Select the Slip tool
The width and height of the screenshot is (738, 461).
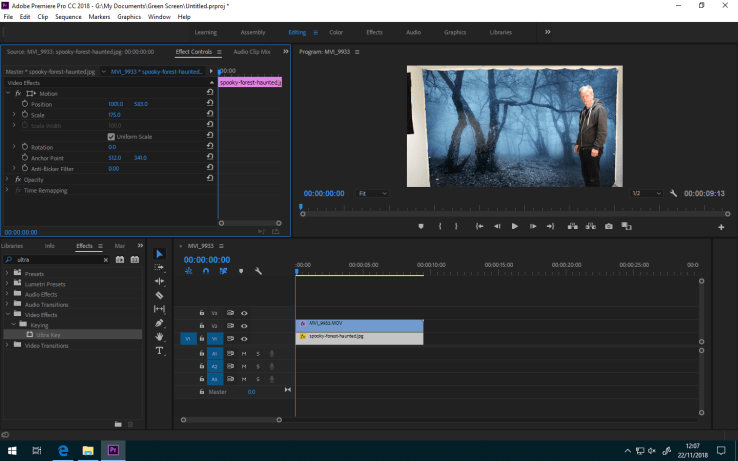click(159, 309)
